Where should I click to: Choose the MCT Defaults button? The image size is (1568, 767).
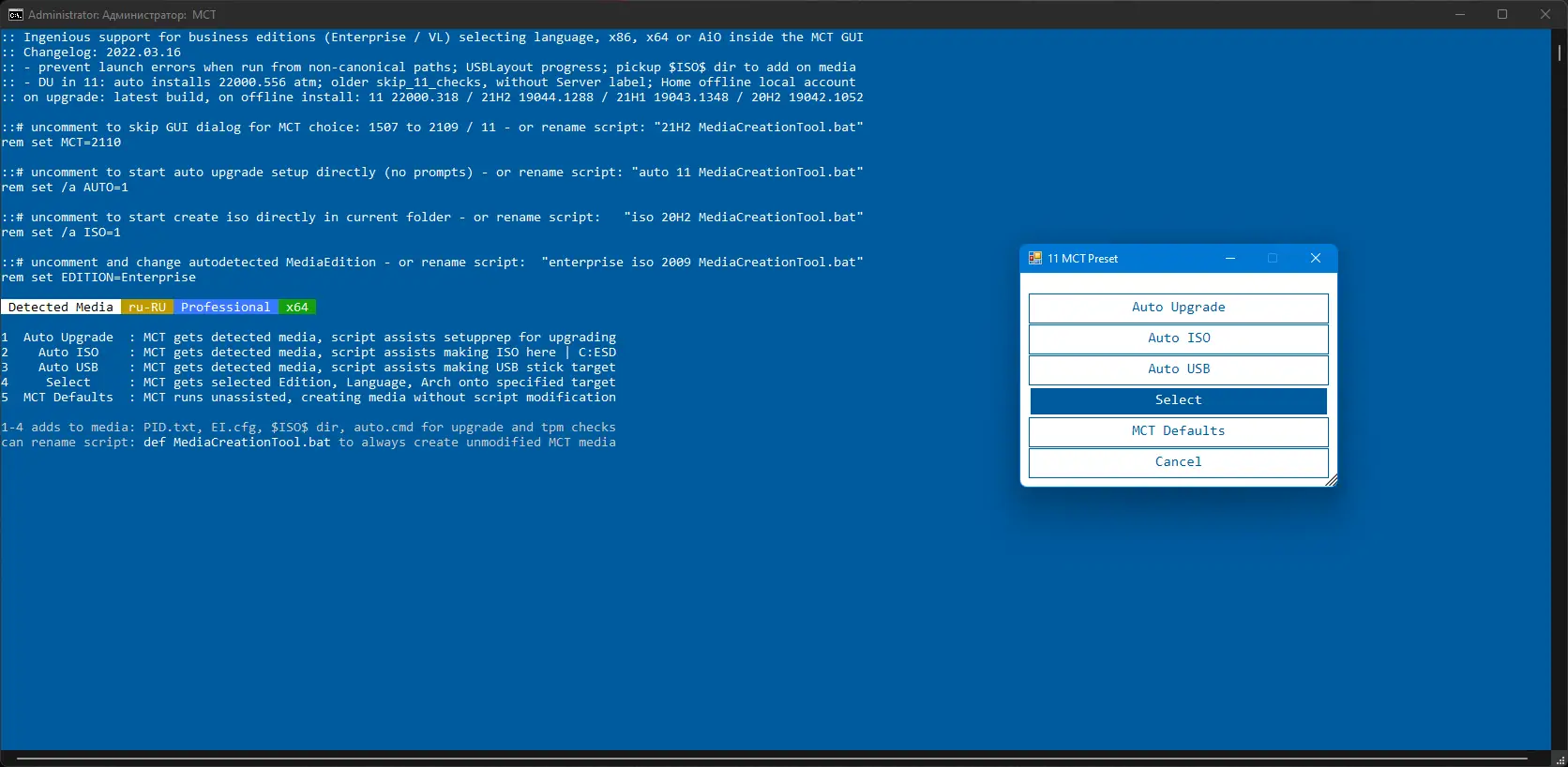1178,431
